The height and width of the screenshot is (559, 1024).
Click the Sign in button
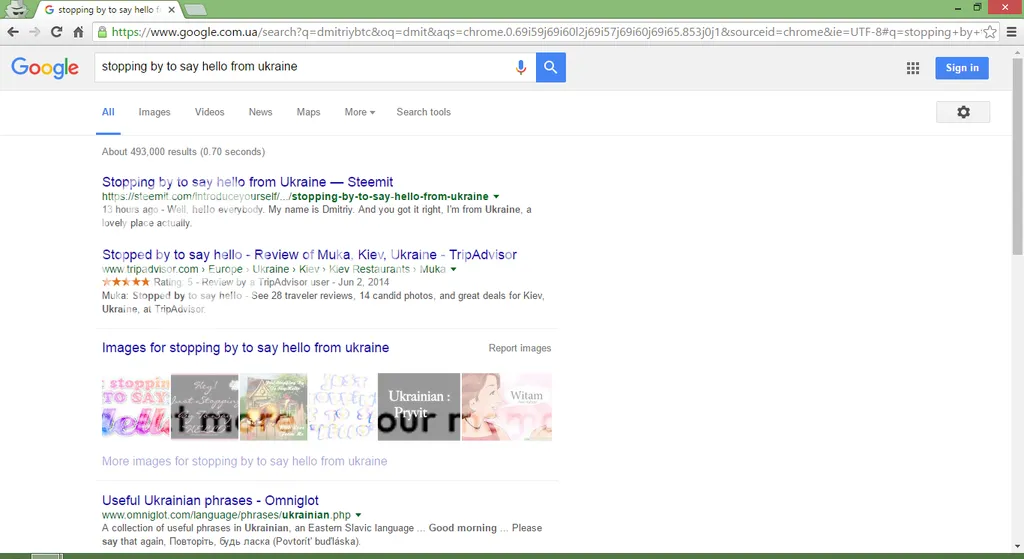962,68
